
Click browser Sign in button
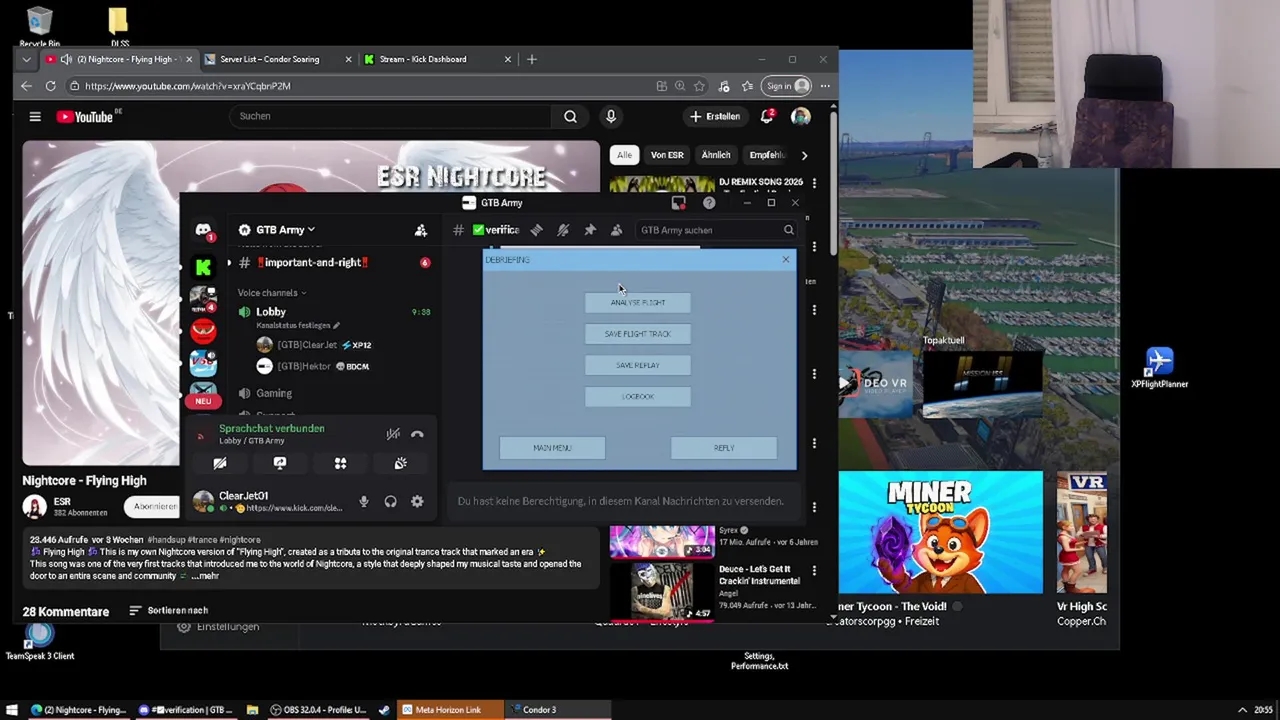[x=786, y=86]
